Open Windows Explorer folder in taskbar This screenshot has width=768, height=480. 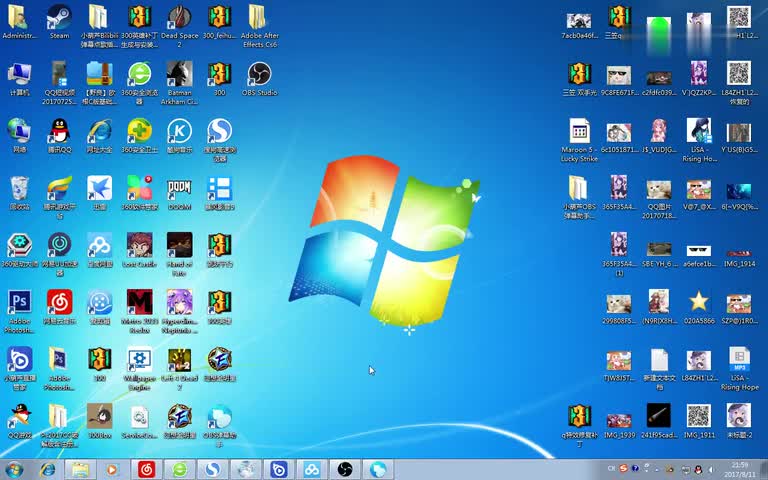(x=80, y=470)
